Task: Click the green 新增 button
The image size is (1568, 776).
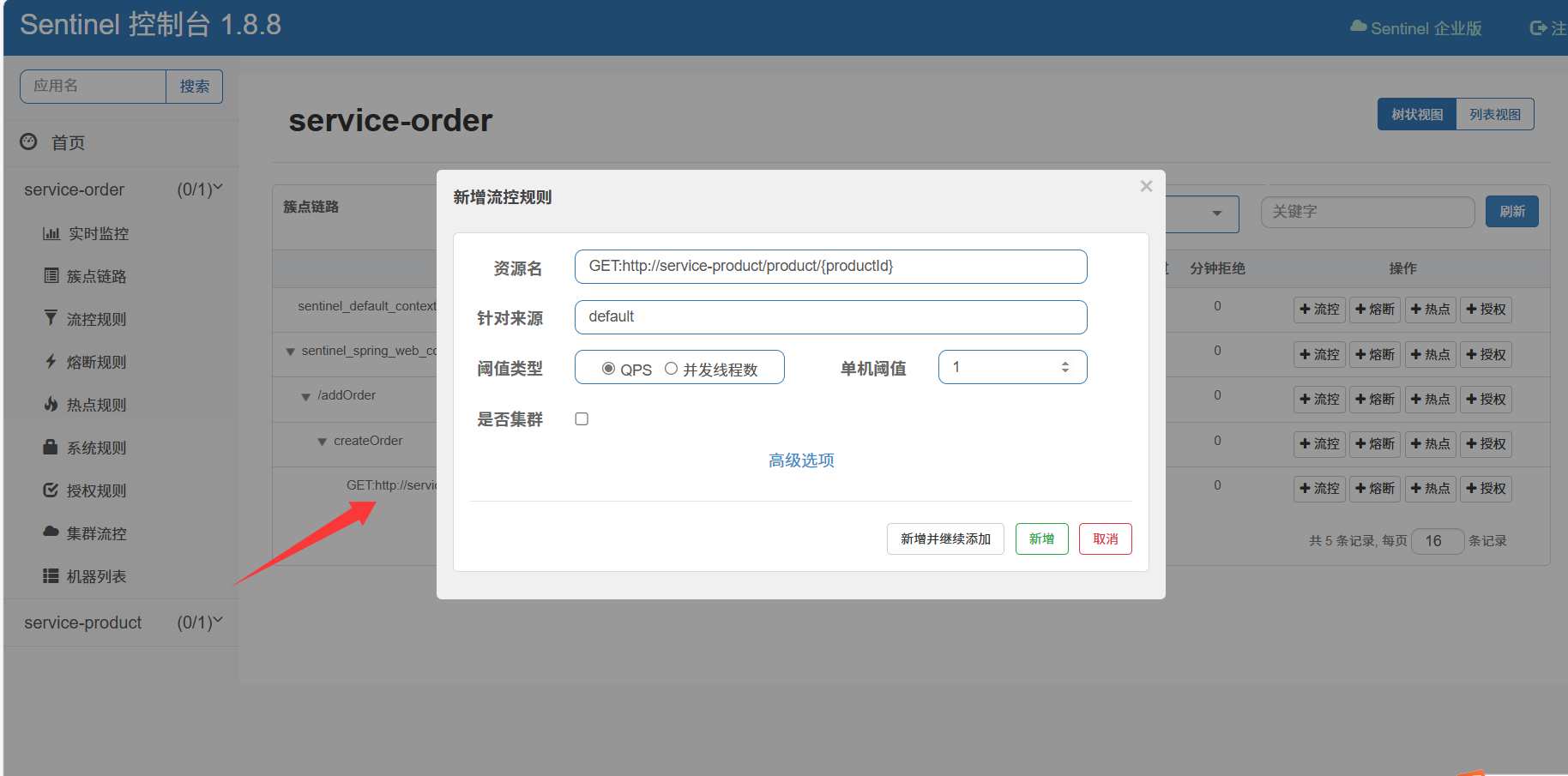Action: [x=1041, y=539]
